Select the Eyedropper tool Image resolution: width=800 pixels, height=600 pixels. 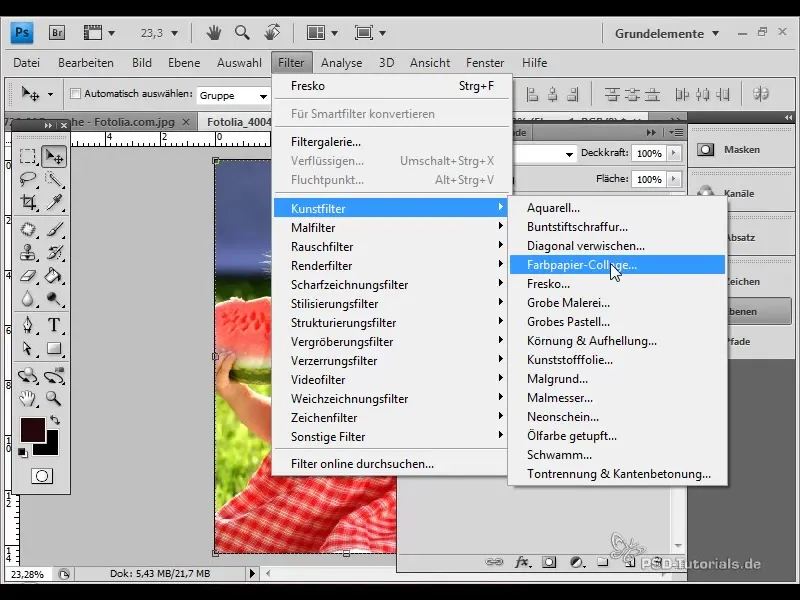(x=54, y=202)
